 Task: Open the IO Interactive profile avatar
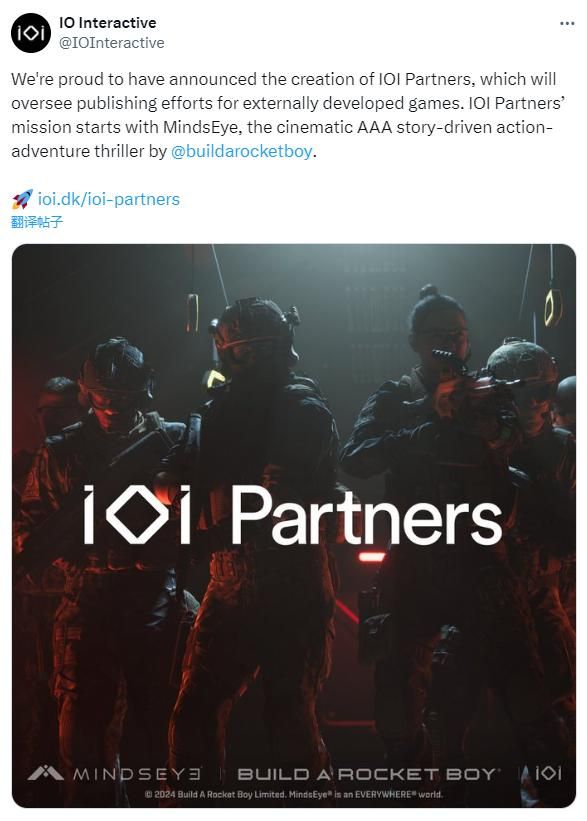point(30,33)
